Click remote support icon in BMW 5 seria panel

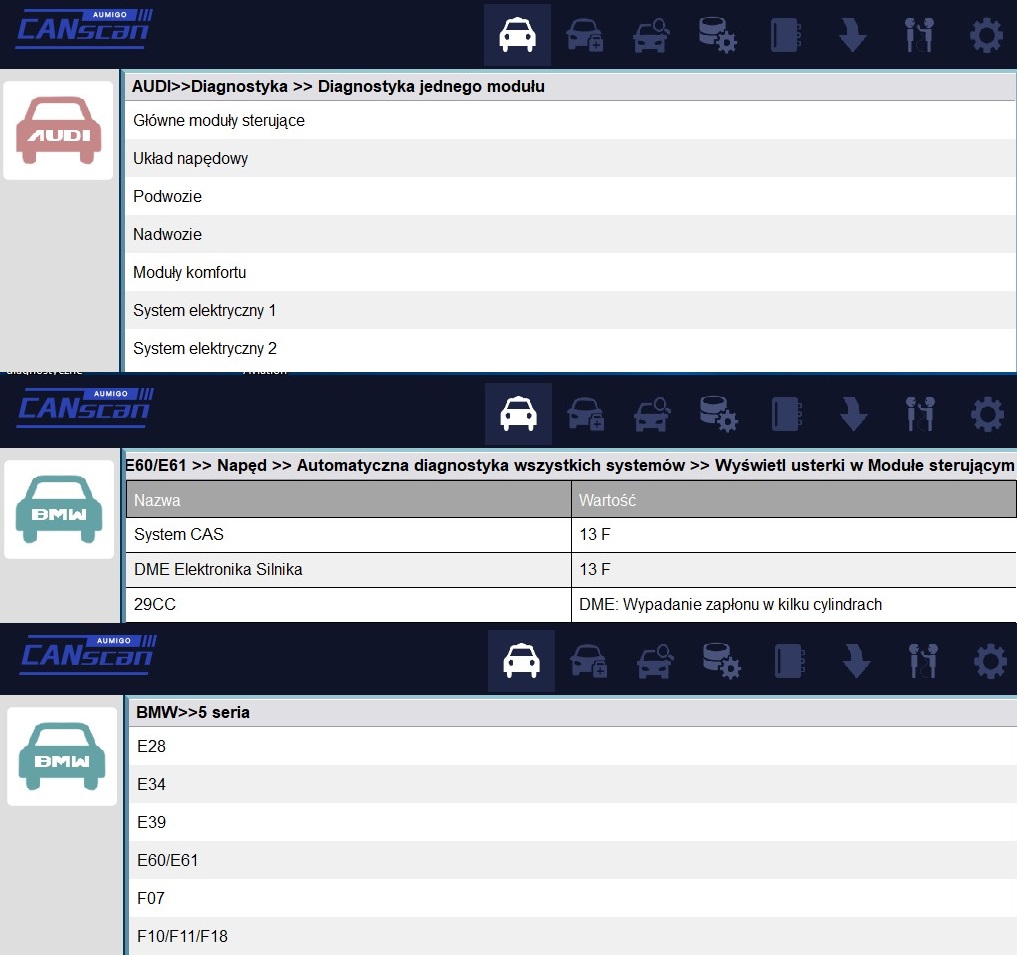(923, 661)
